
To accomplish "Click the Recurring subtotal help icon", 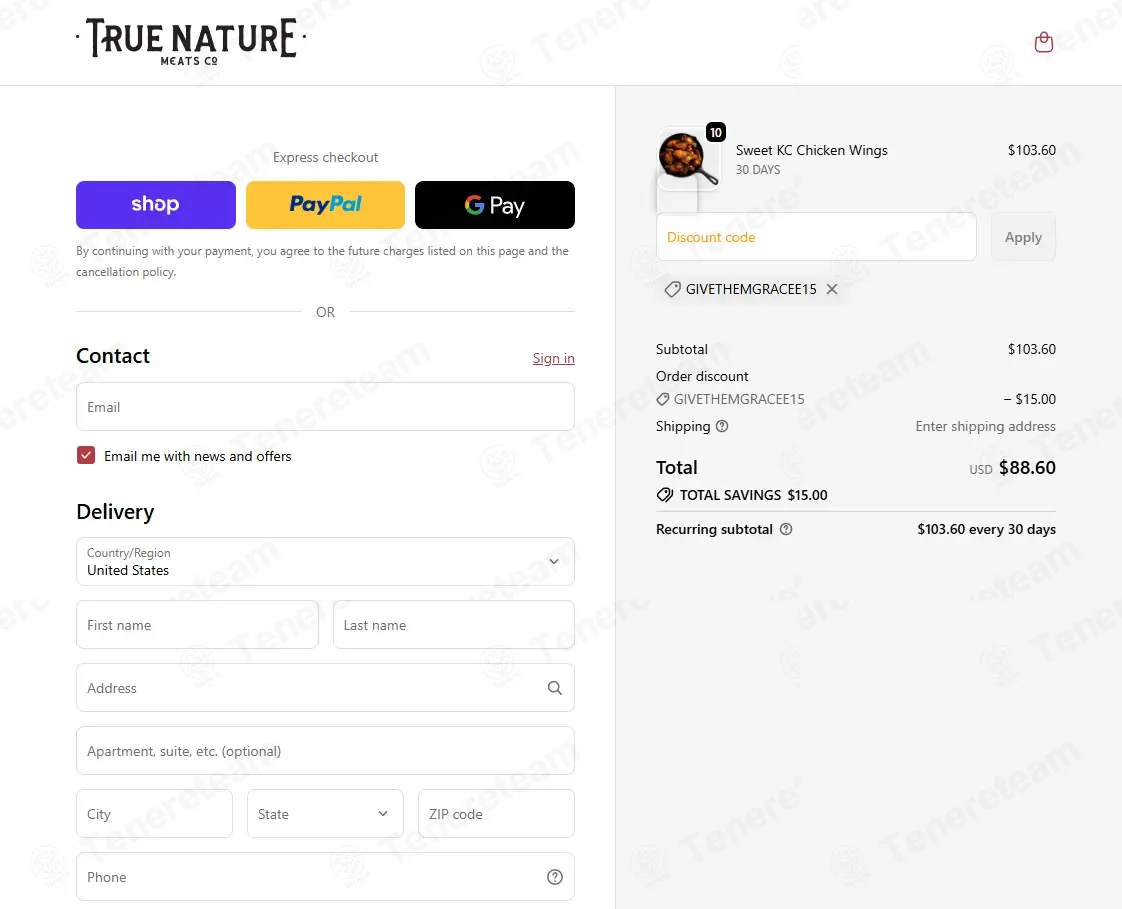I will (786, 529).
